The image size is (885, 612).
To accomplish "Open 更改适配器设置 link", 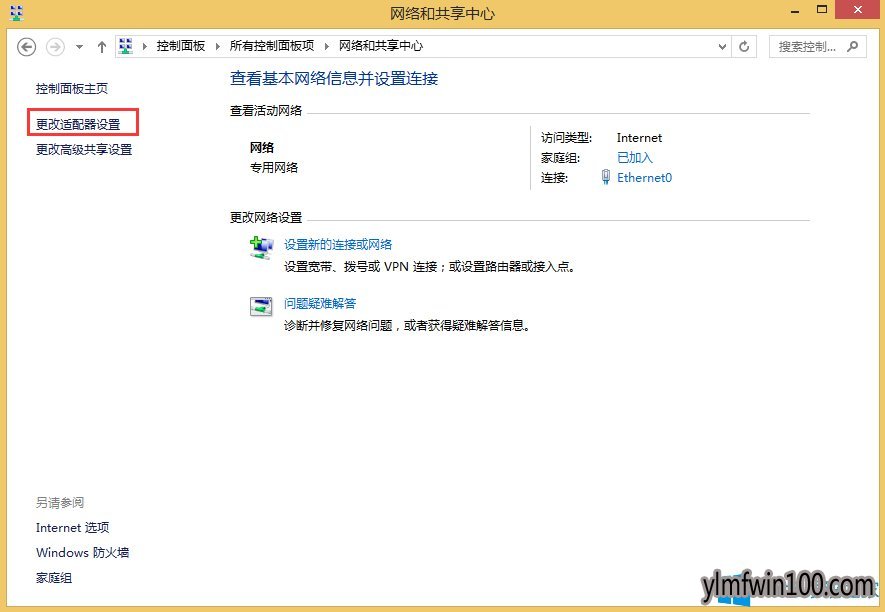I will (x=78, y=124).
